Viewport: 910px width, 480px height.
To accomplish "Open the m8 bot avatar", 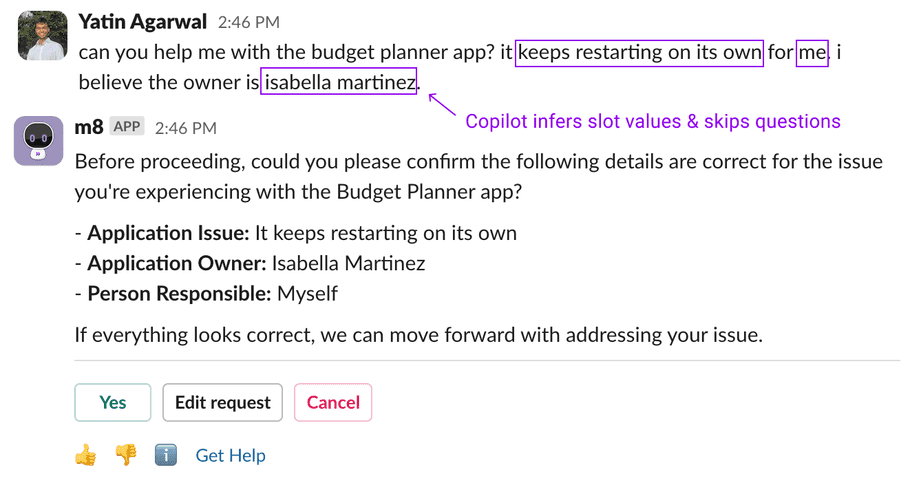I will click(x=38, y=141).
